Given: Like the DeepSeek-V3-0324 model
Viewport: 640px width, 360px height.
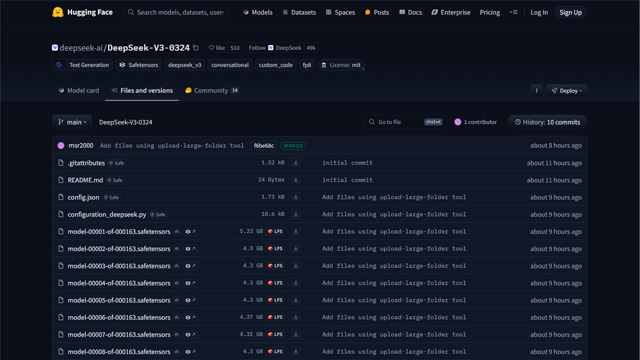Looking at the screenshot, I should [x=217, y=48].
